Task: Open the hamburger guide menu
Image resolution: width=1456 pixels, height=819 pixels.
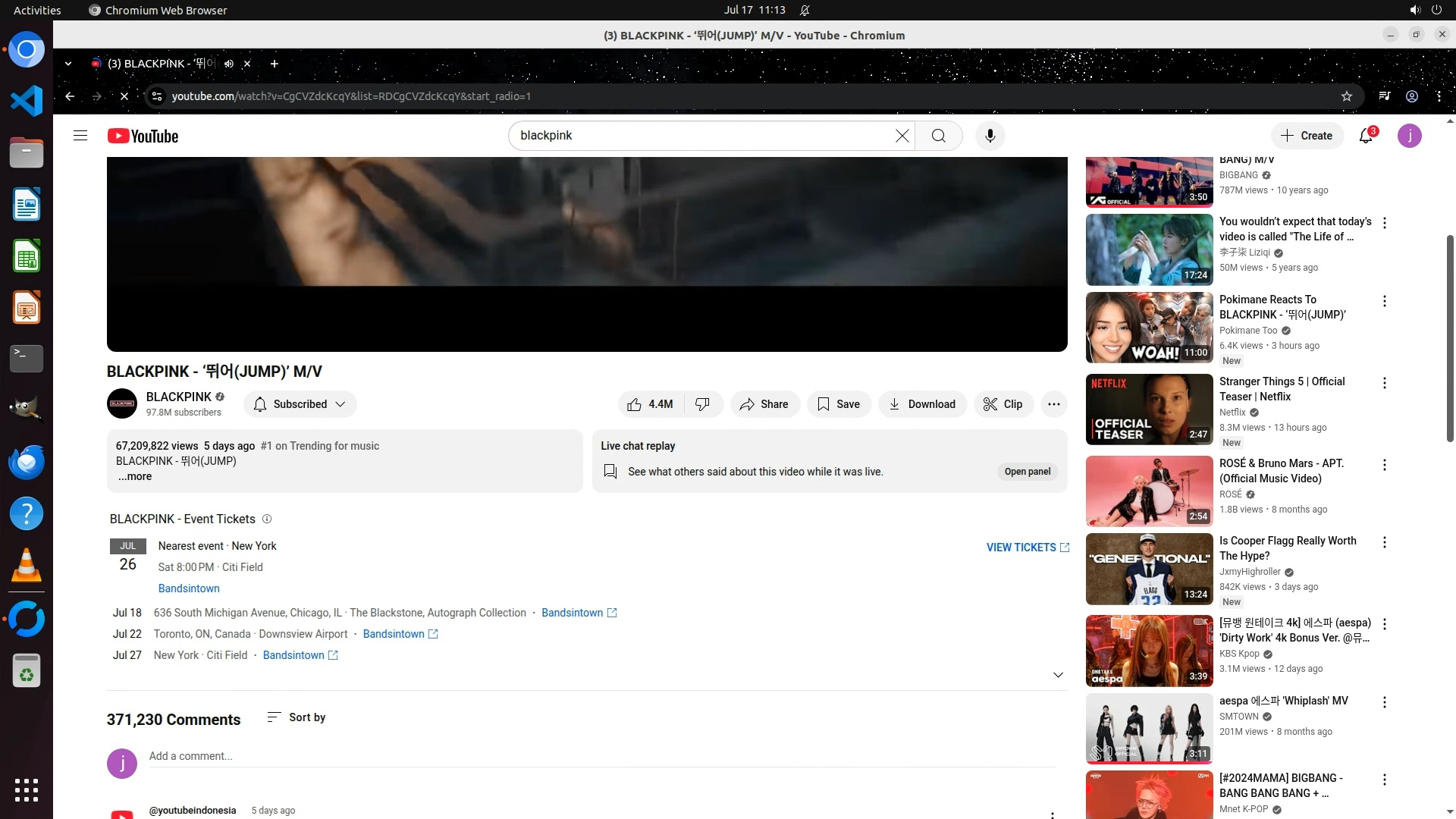Action: click(80, 136)
